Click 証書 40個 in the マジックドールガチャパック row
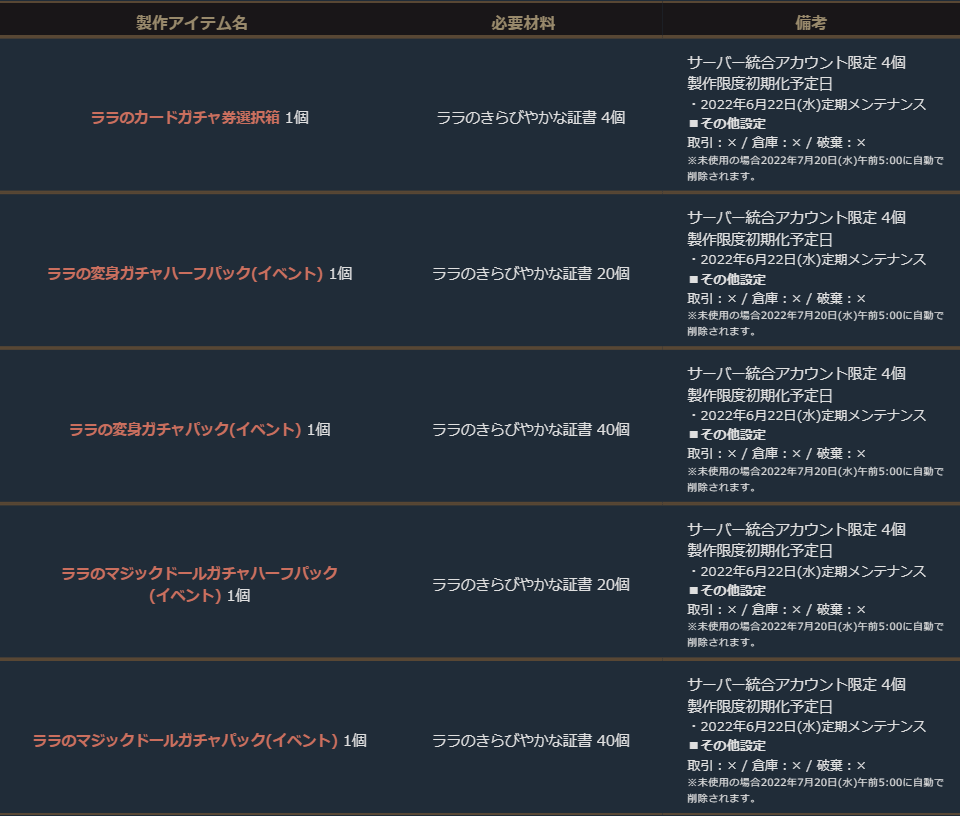The height and width of the screenshot is (816, 960). pyautogui.click(x=530, y=741)
